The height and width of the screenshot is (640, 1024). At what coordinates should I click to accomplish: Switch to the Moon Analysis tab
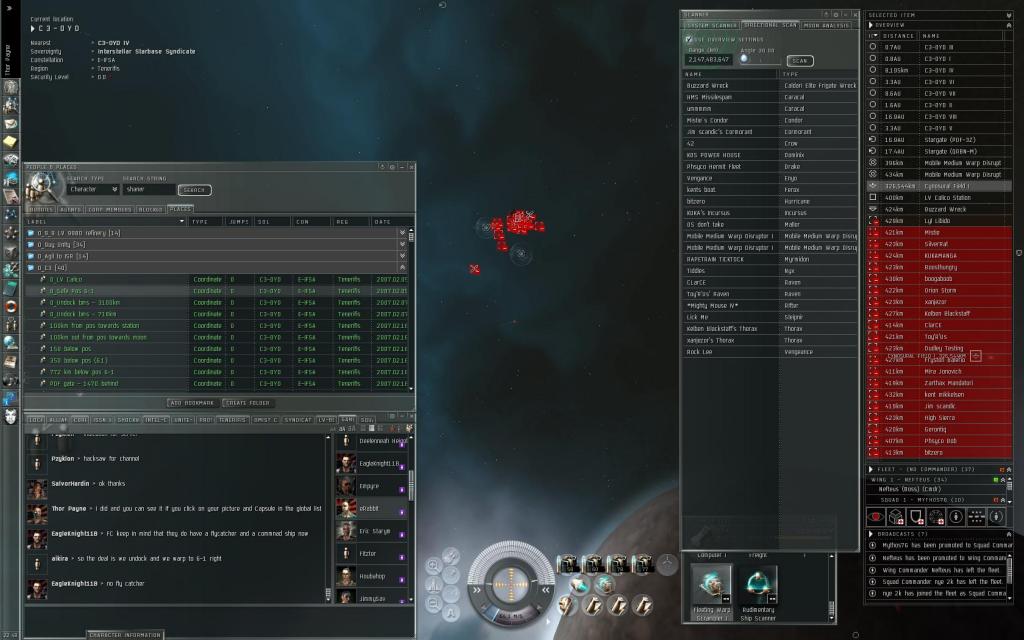pos(828,25)
